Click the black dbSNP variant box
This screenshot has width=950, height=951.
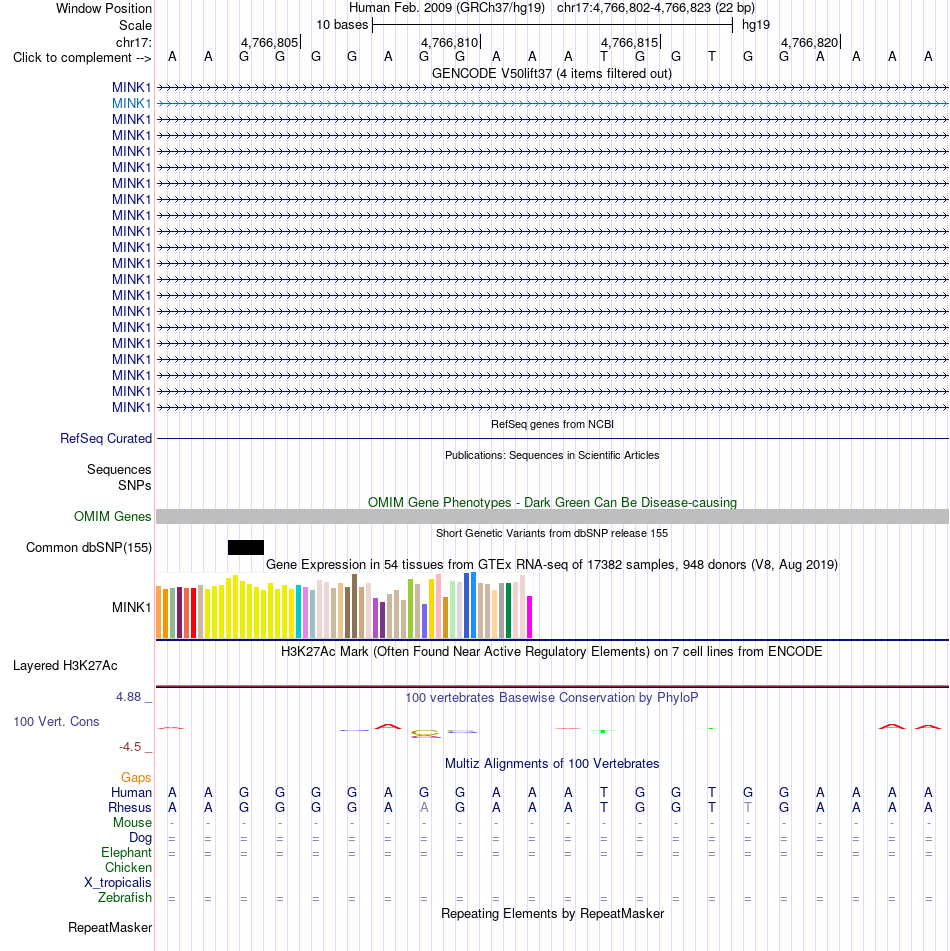click(x=246, y=548)
